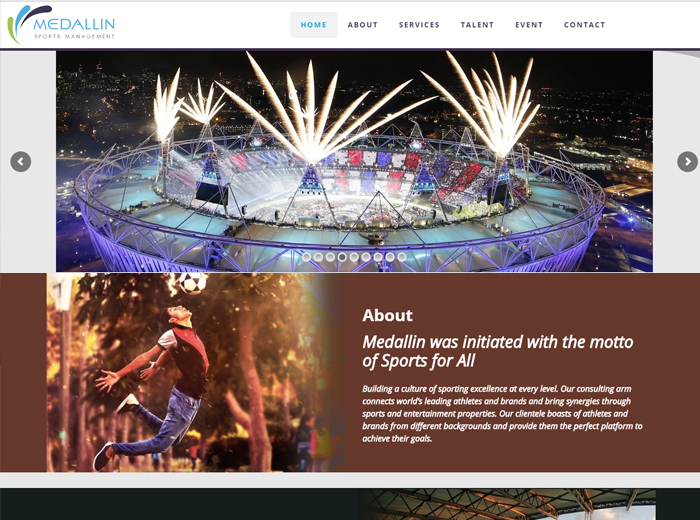
Task: Select the eighth slider pagination dot
Action: [390, 257]
